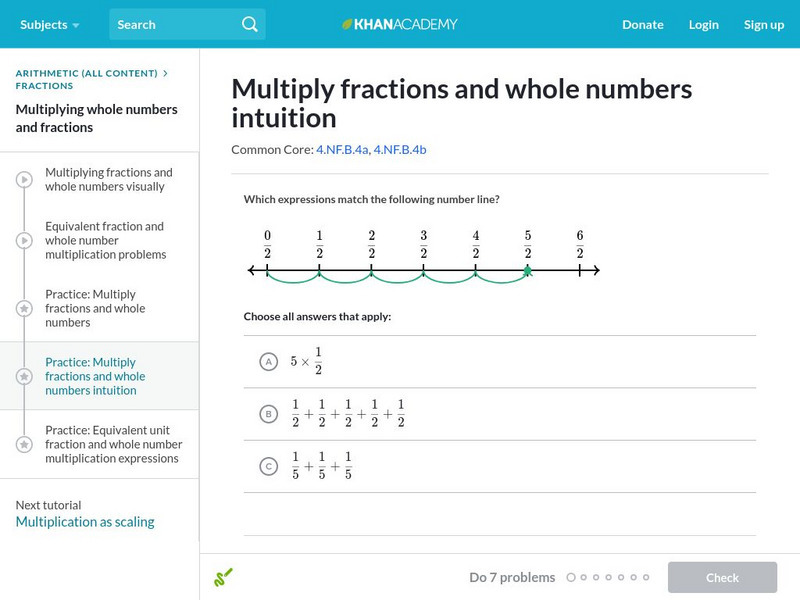This screenshot has height=600, width=800.
Task: Open the scratchpad pencil tool
Action: tap(223, 577)
